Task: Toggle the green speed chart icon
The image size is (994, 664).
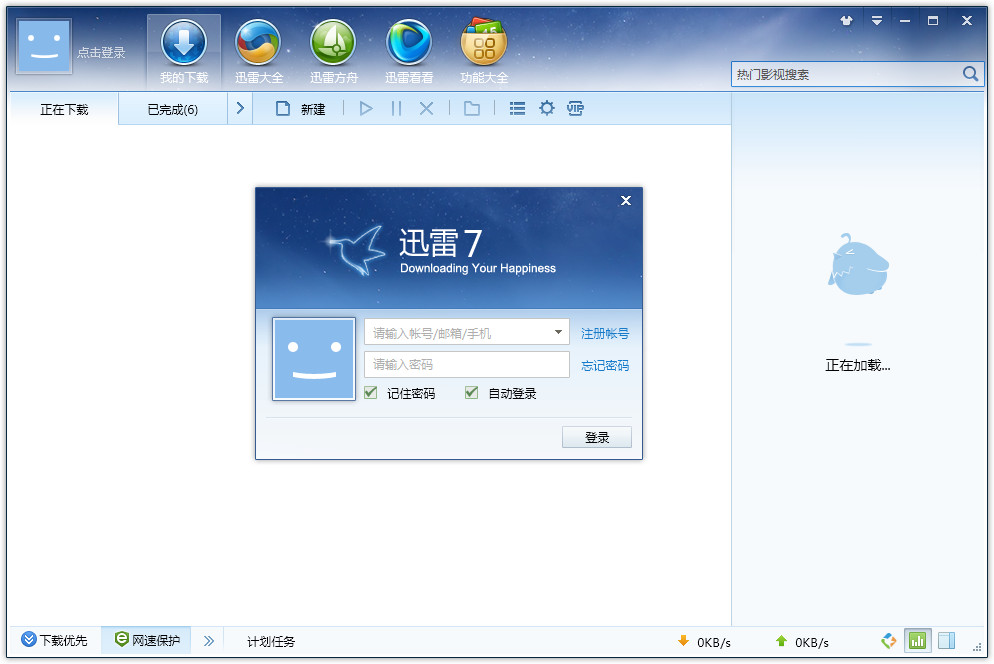Action: pyautogui.click(x=917, y=641)
